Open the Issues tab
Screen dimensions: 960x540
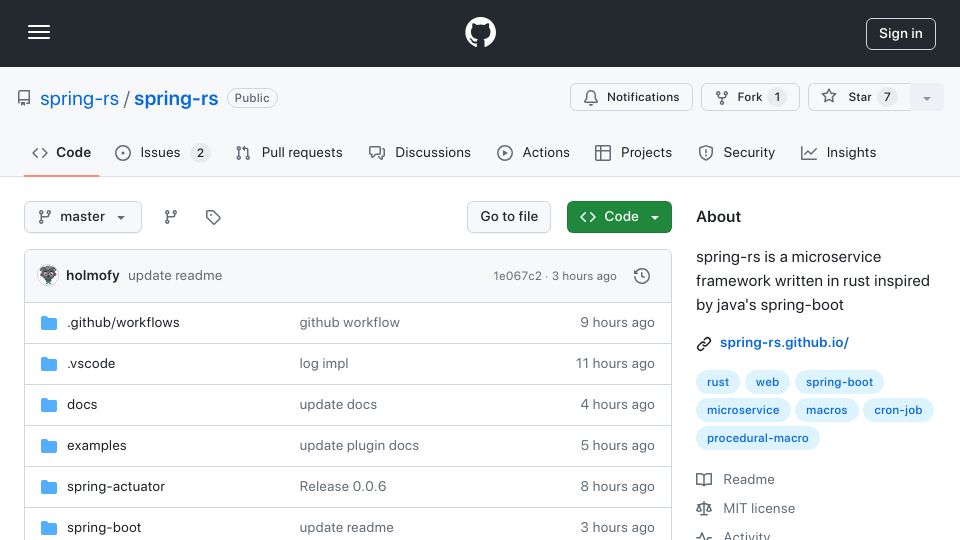(162, 152)
